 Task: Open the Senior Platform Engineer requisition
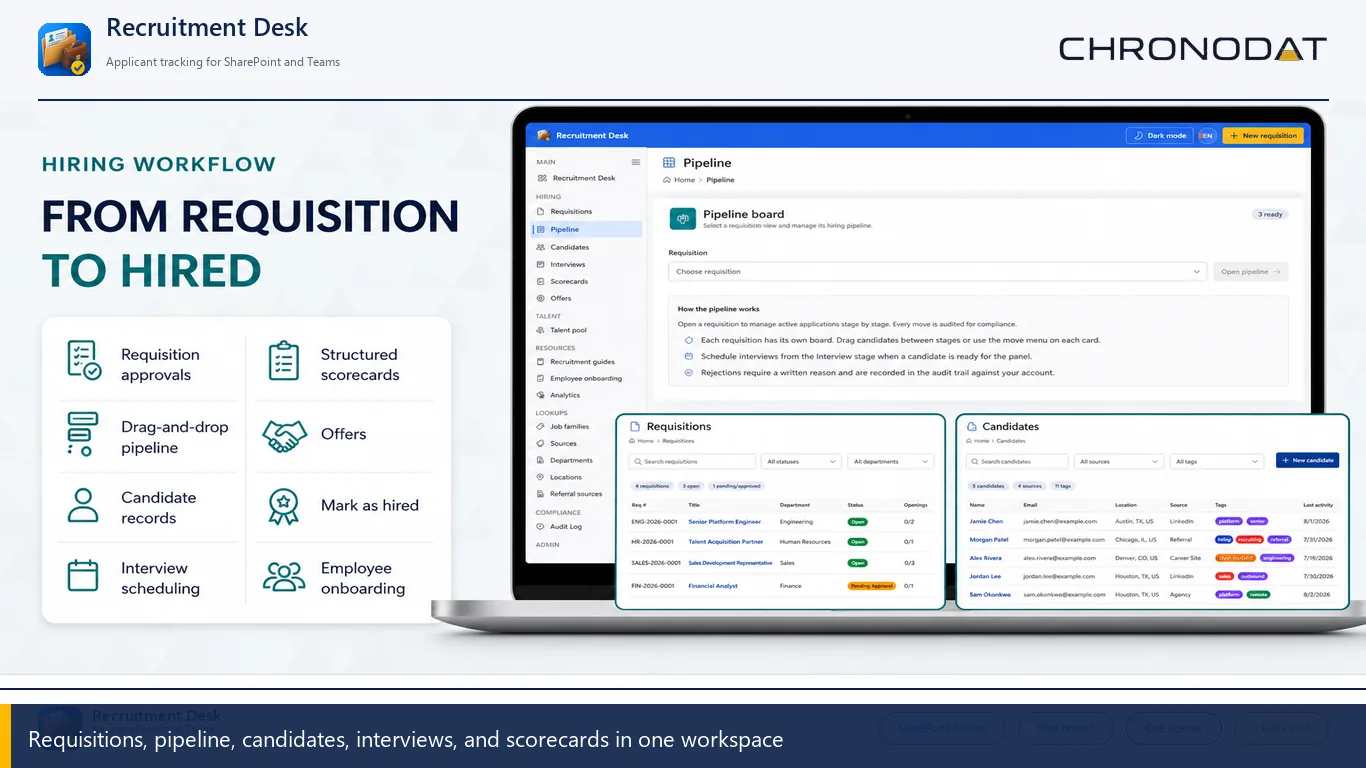725,522
